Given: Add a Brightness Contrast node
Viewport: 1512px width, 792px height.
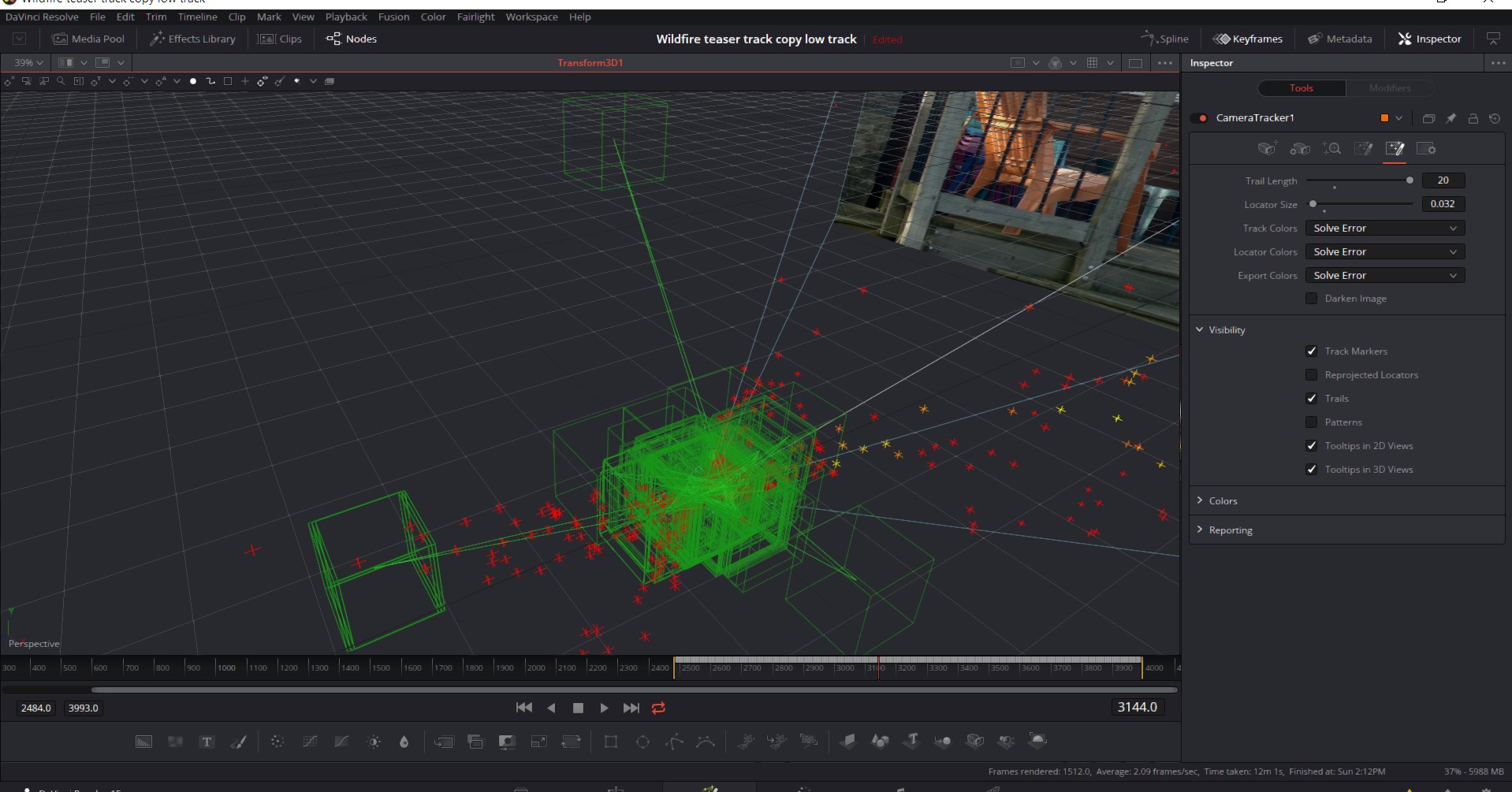Looking at the screenshot, I should click(374, 742).
